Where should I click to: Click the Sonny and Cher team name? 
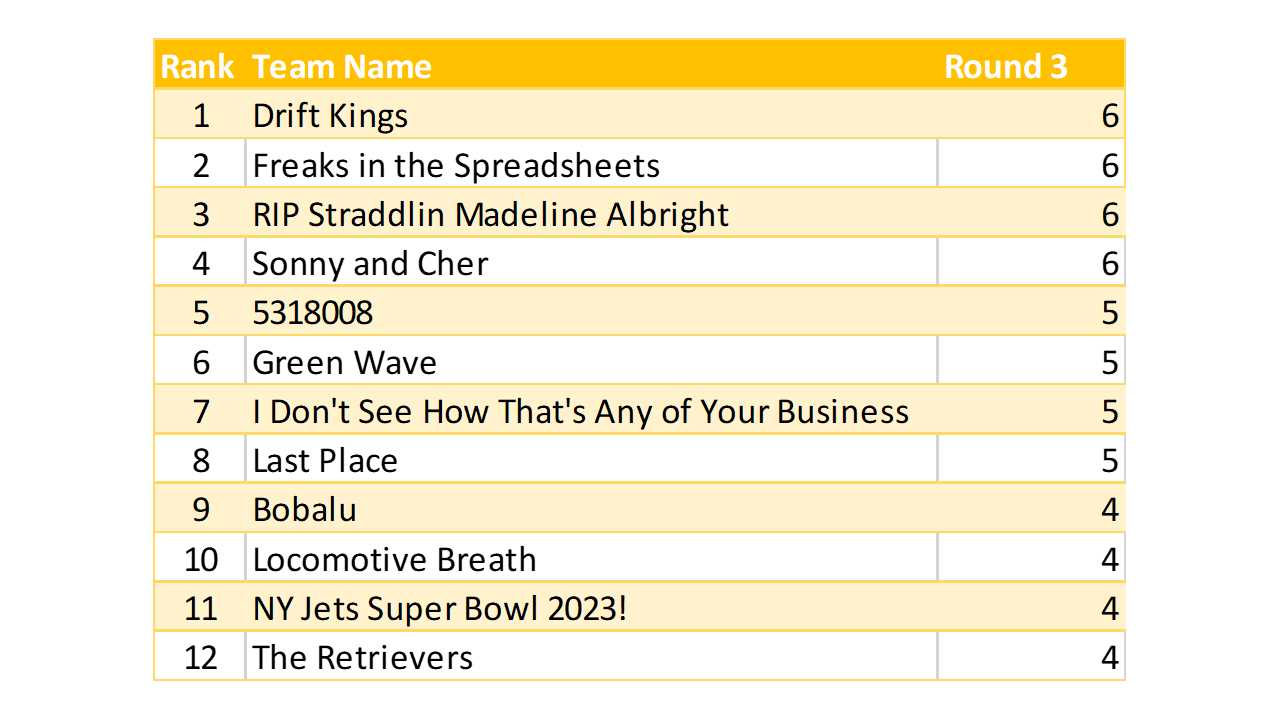point(370,264)
